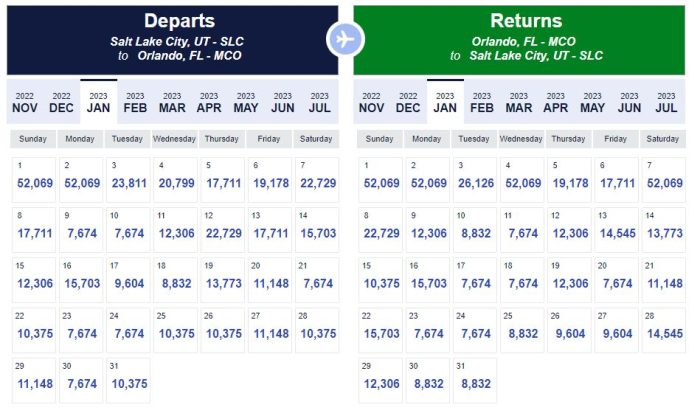Image resolution: width=700 pixels, height=413 pixels.
Task: Open JUN 2023 month in Departs calendar
Action: click(x=283, y=102)
